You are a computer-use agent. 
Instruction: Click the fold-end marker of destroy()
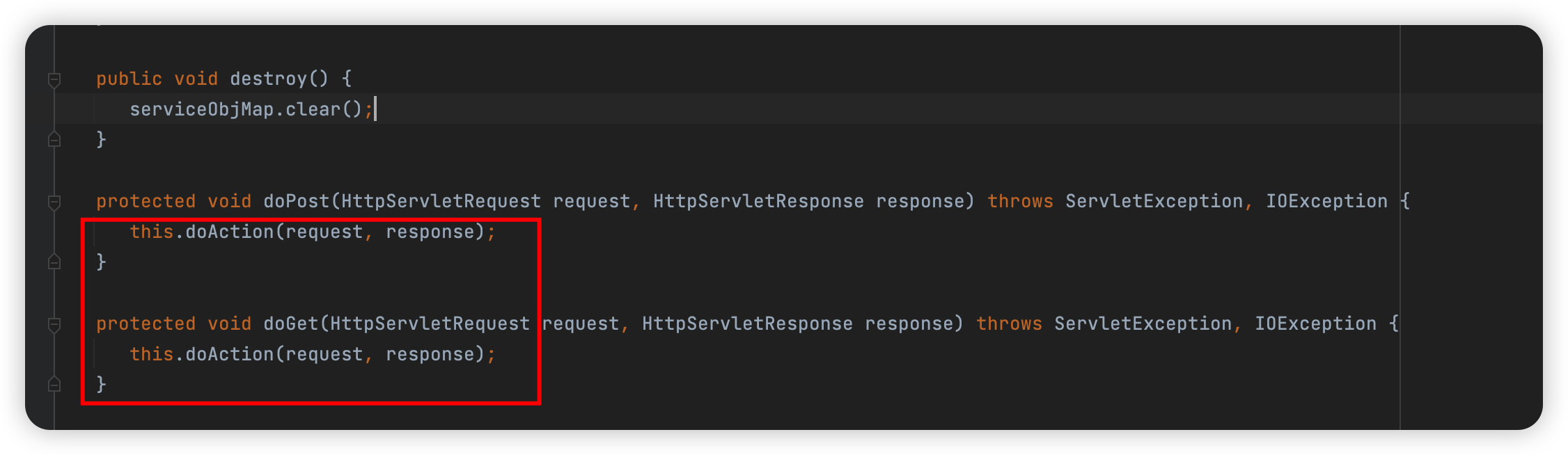point(54,140)
